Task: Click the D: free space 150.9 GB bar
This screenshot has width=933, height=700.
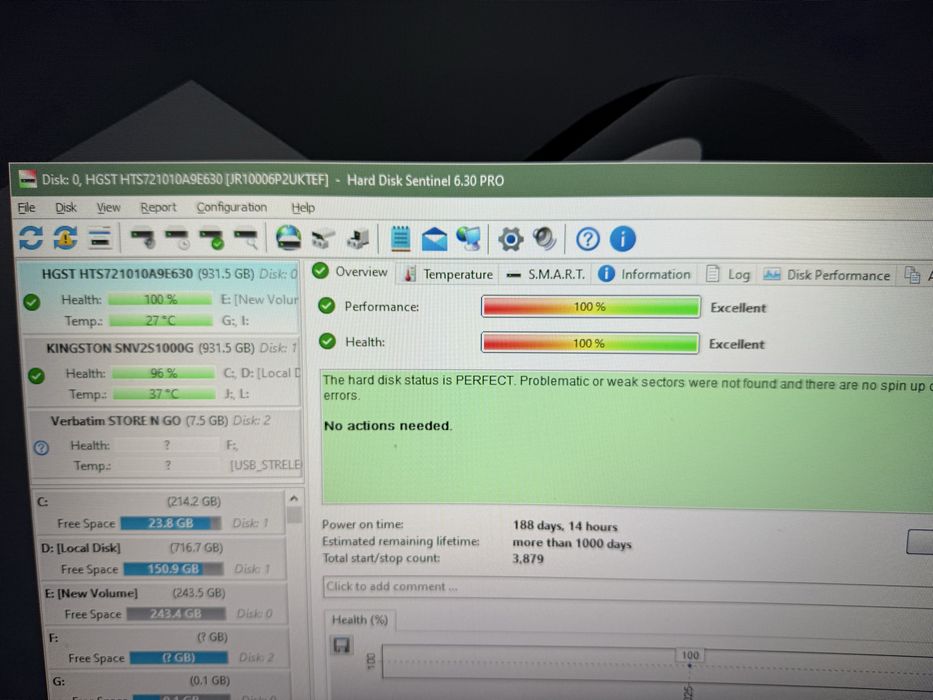Action: tap(173, 568)
